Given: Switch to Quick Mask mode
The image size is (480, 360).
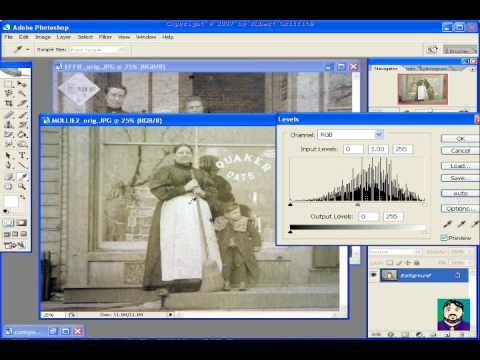Looking at the screenshot, I should 21,223.
